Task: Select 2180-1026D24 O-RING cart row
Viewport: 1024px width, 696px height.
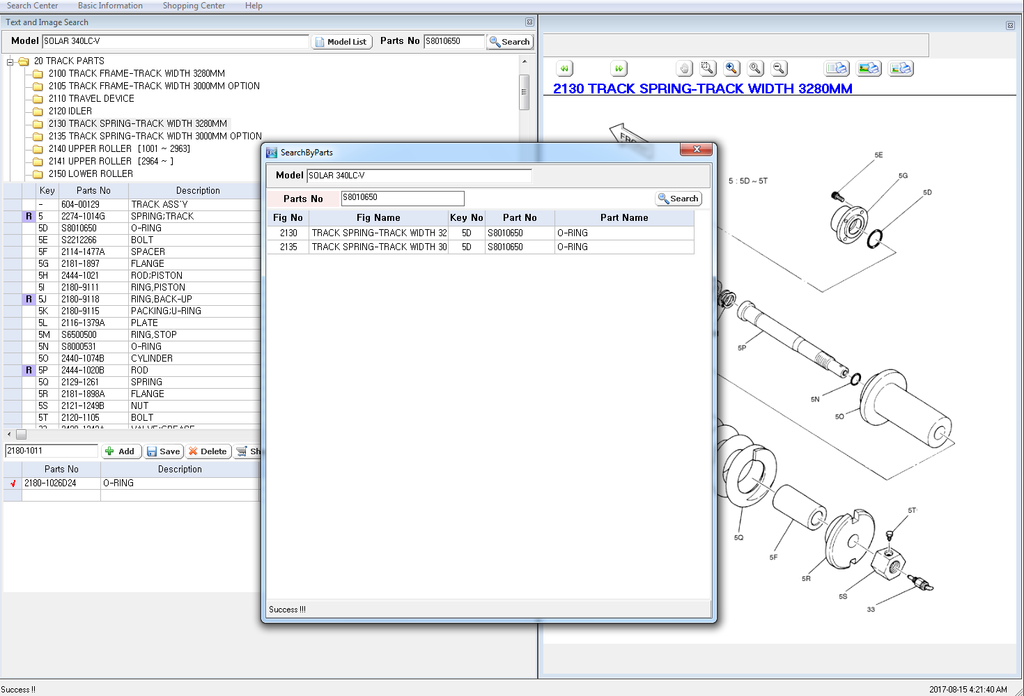Action: (132, 483)
